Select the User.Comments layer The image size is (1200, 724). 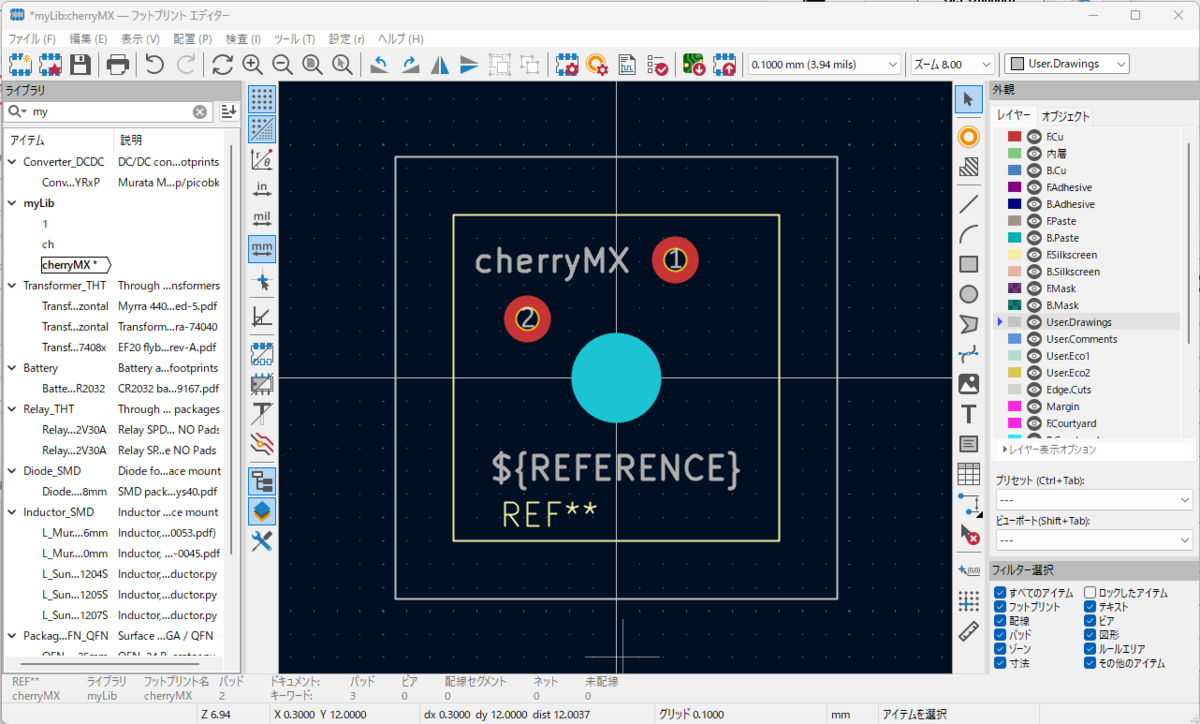click(1082, 339)
